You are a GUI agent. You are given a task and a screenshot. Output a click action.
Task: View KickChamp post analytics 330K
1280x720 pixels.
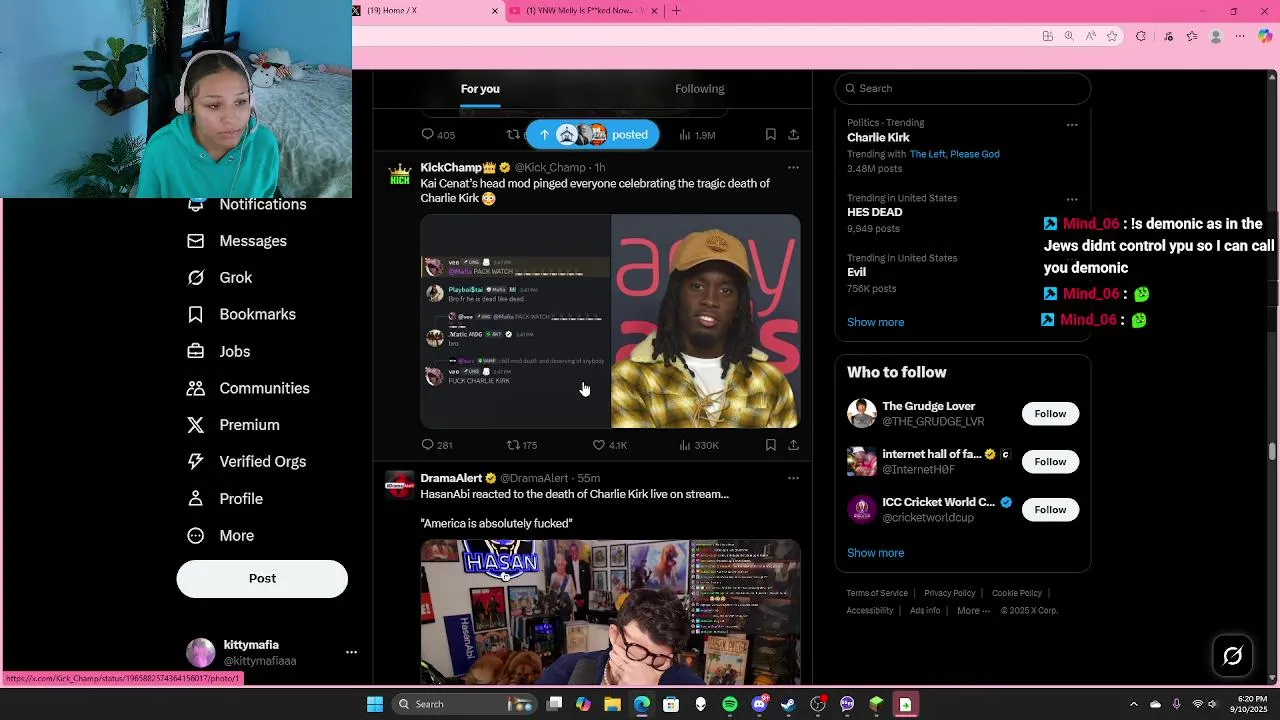click(x=698, y=445)
